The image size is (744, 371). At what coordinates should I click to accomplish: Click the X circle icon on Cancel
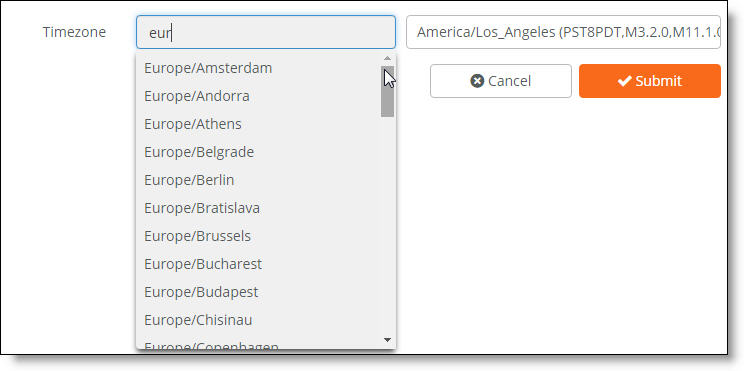[x=477, y=81]
